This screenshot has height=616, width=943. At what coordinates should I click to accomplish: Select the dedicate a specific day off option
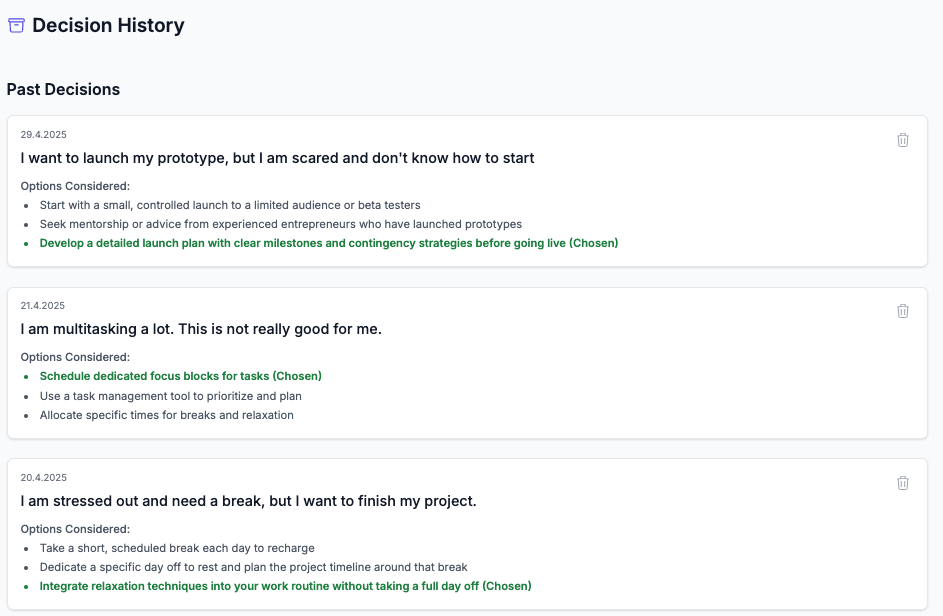[253, 567]
